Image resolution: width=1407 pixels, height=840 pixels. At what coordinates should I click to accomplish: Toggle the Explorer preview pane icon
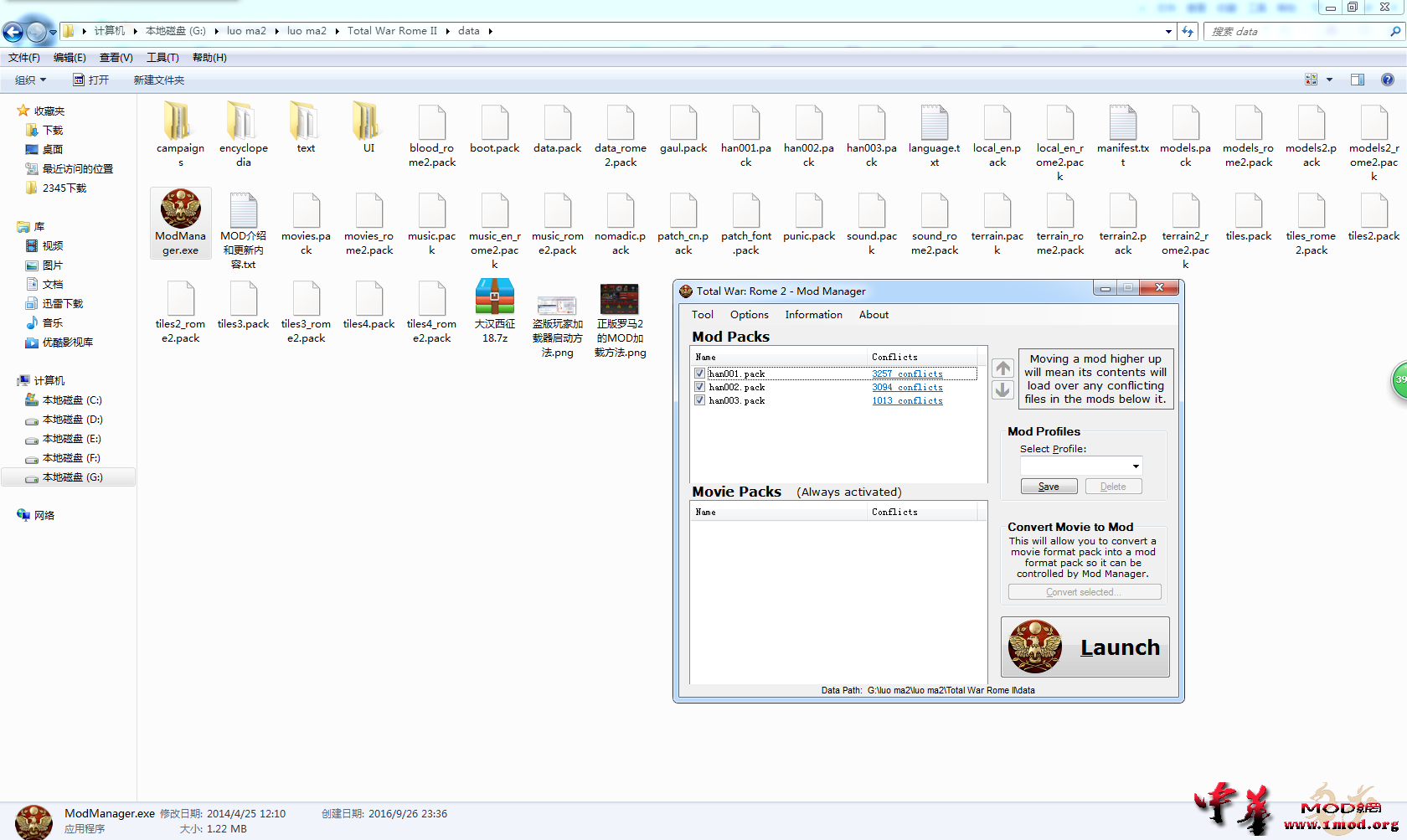click(x=1358, y=80)
